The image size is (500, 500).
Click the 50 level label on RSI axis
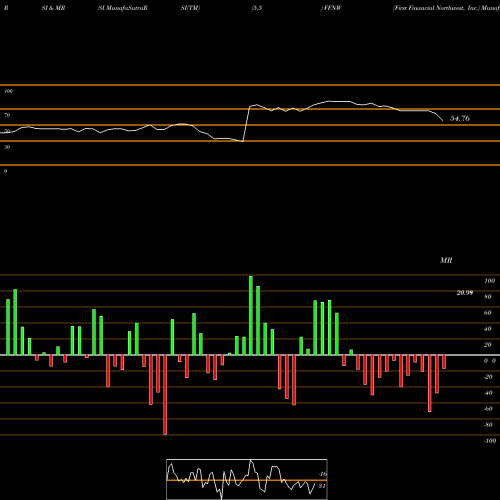[7, 131]
